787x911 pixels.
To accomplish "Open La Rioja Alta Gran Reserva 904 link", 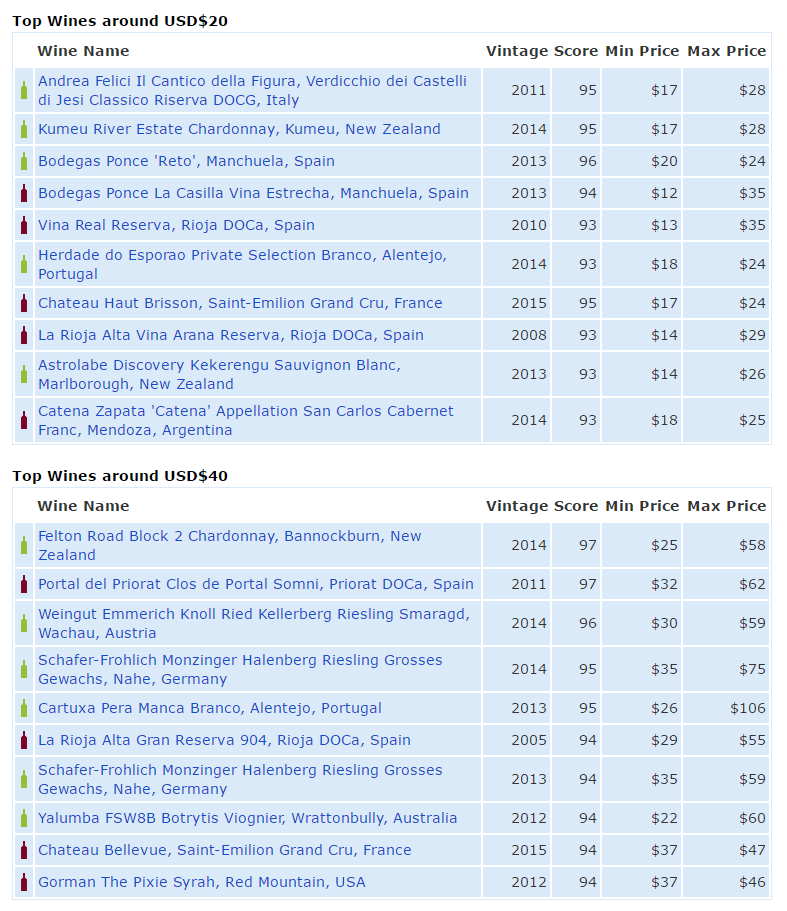I will click(x=225, y=740).
